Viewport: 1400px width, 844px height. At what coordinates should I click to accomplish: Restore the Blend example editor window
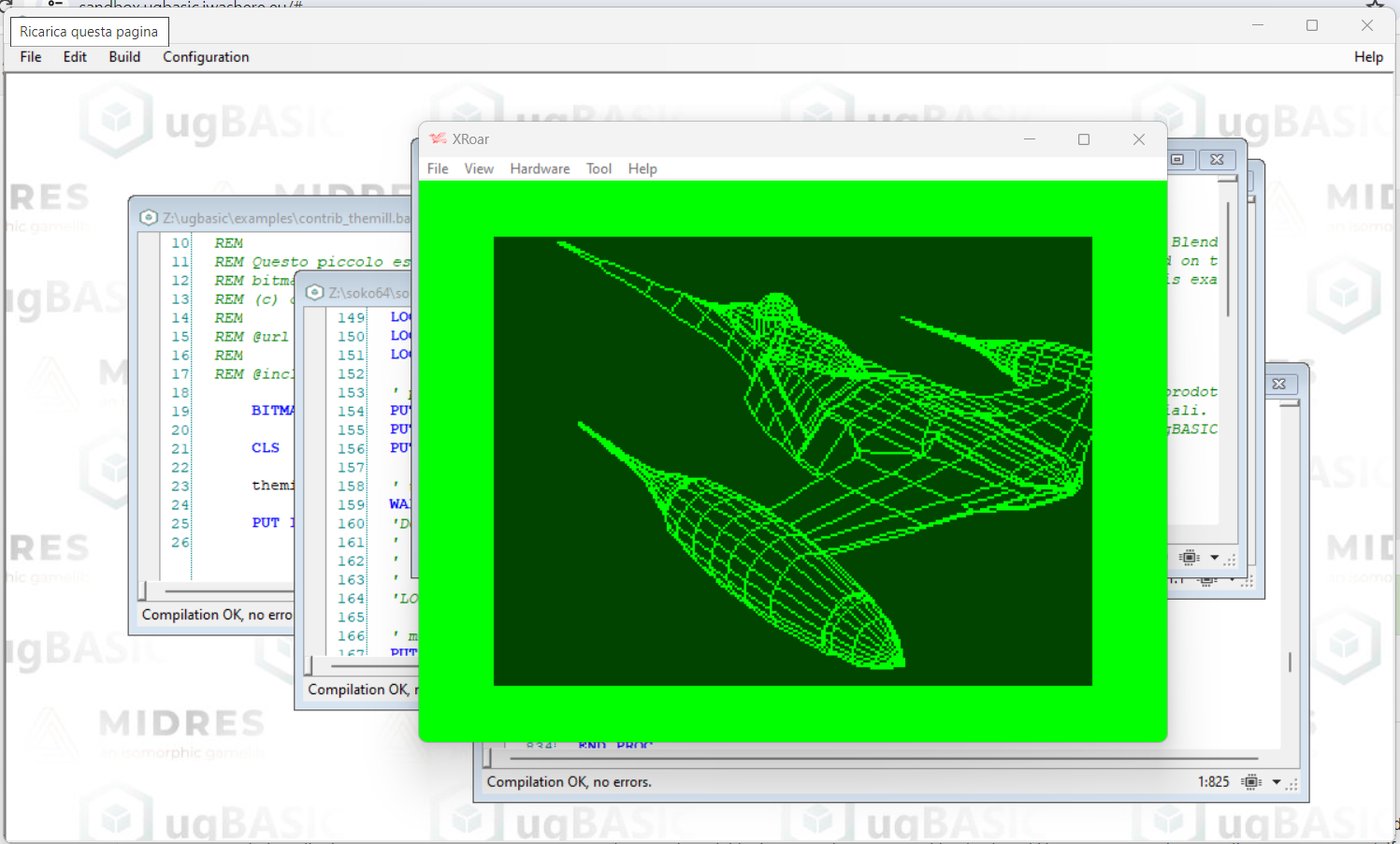pyautogui.click(x=1177, y=159)
